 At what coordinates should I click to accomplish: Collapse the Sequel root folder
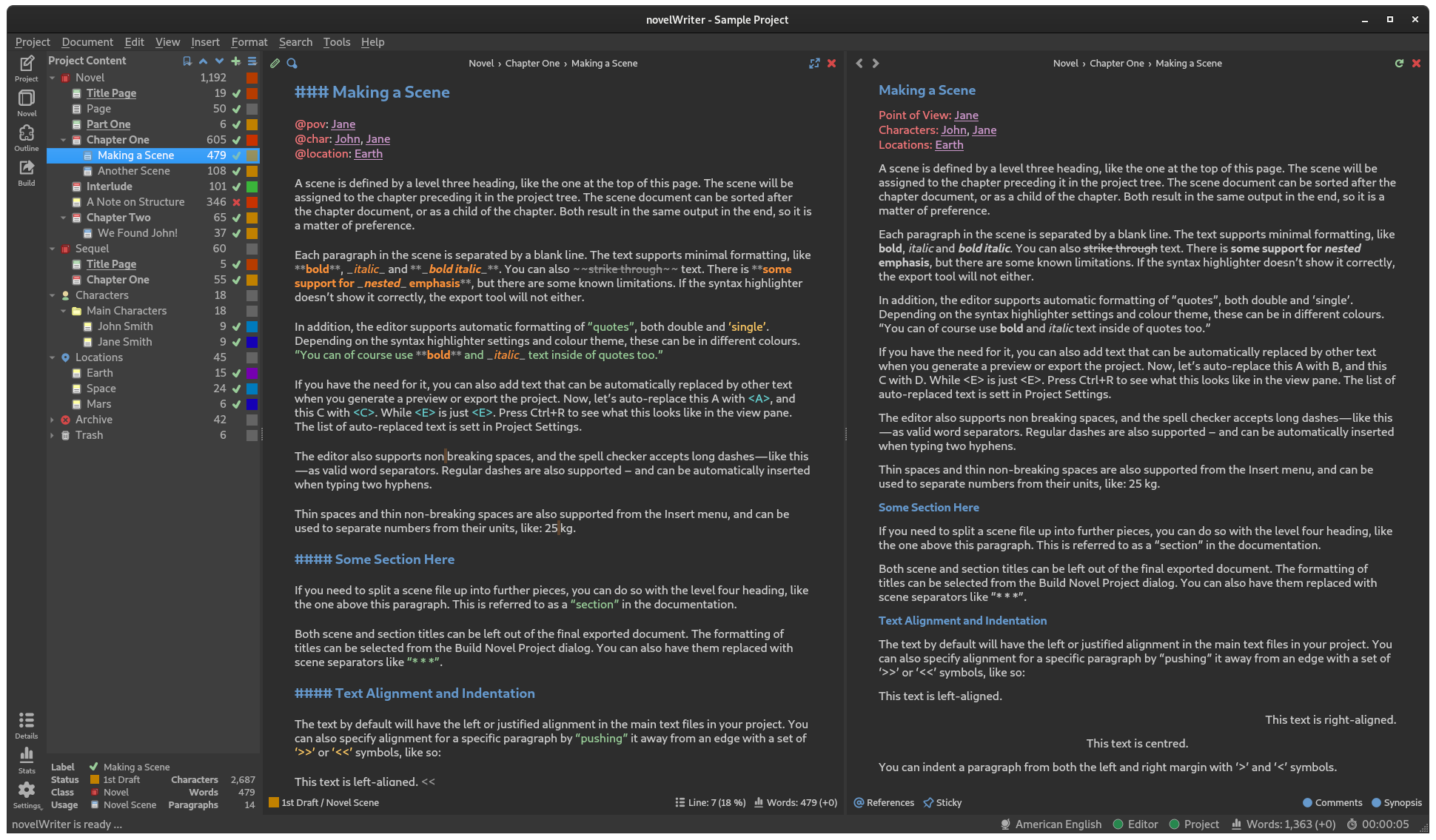point(53,249)
